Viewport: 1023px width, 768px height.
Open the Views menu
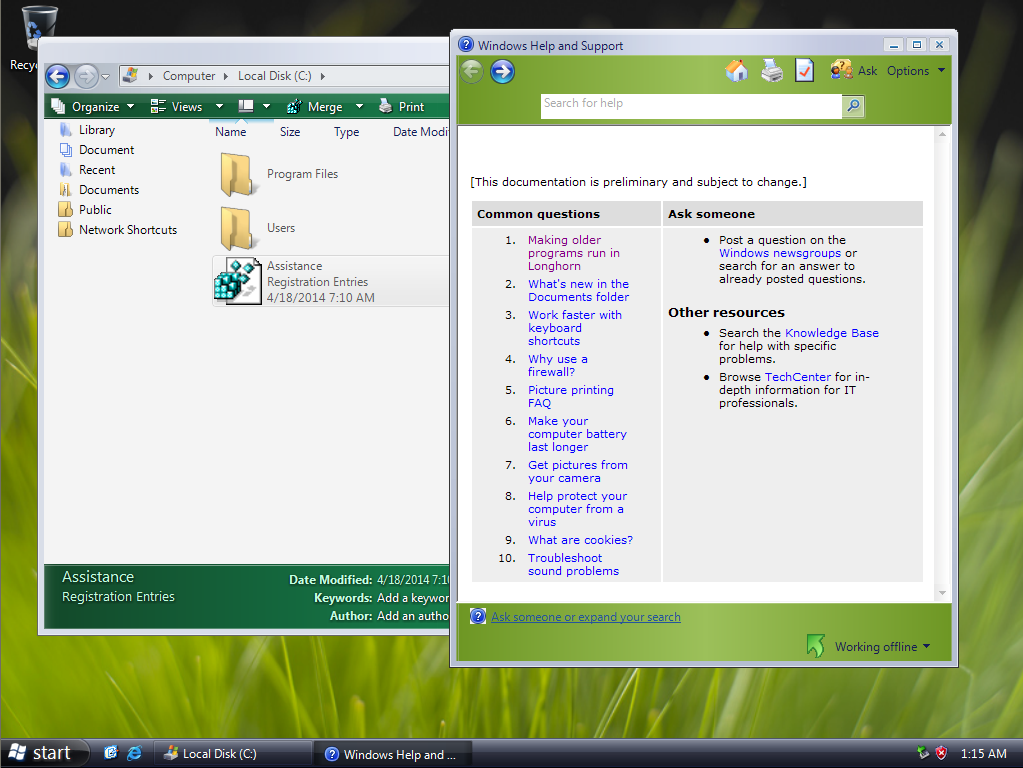point(177,106)
